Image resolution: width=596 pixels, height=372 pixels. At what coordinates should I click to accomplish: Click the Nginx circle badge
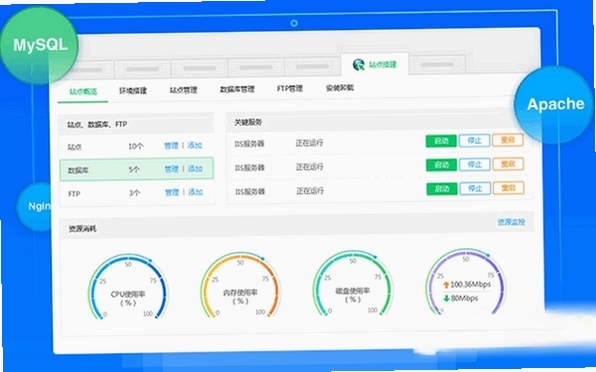[x=35, y=206]
